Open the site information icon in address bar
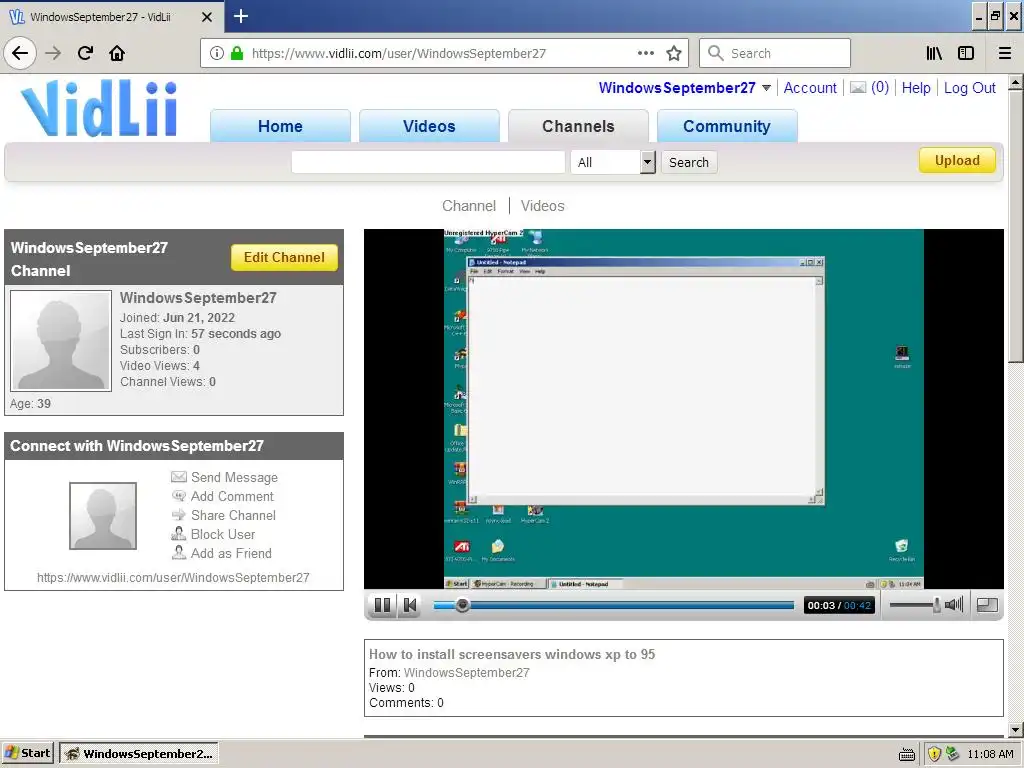 tap(217, 53)
